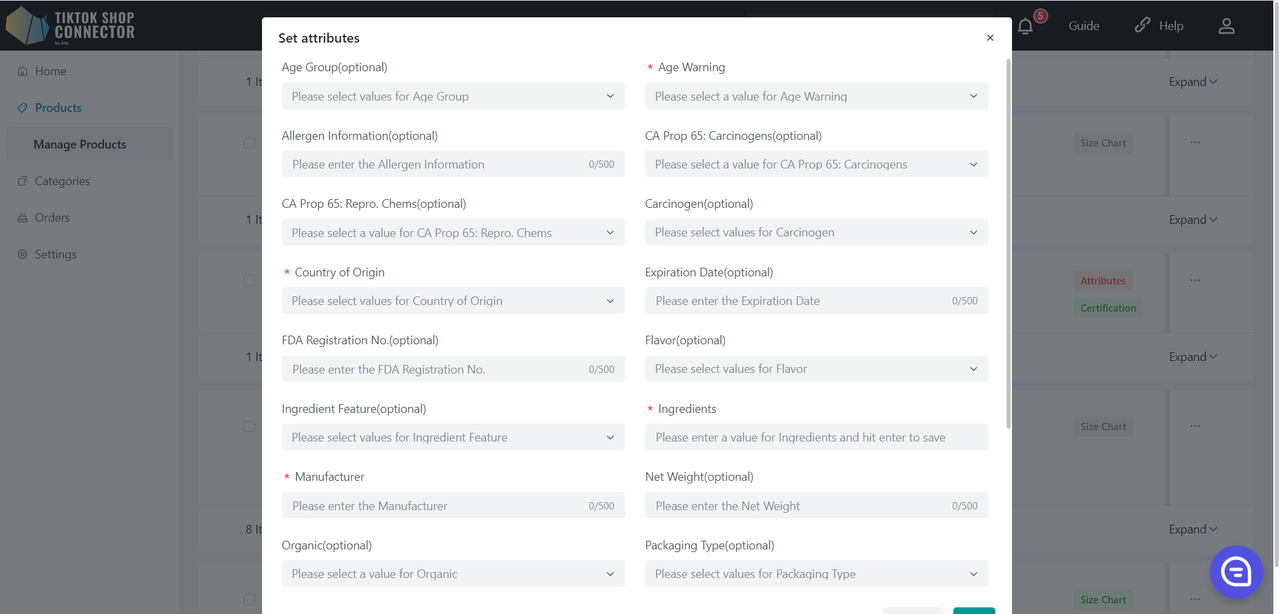Open the CA Prop 65: Repro. Chems dropdown
Image resolution: width=1280 pixels, height=614 pixels.
[x=453, y=233]
